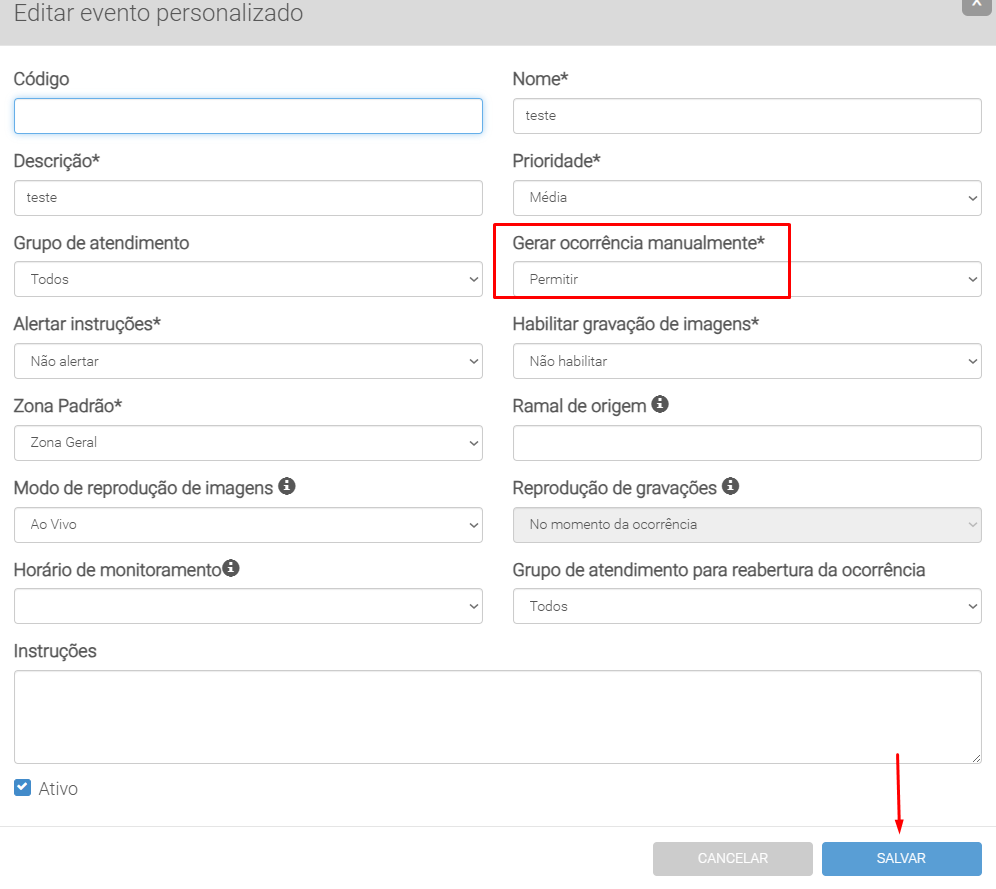Open the Zona Padrão dropdown
The image size is (996, 889).
point(248,443)
